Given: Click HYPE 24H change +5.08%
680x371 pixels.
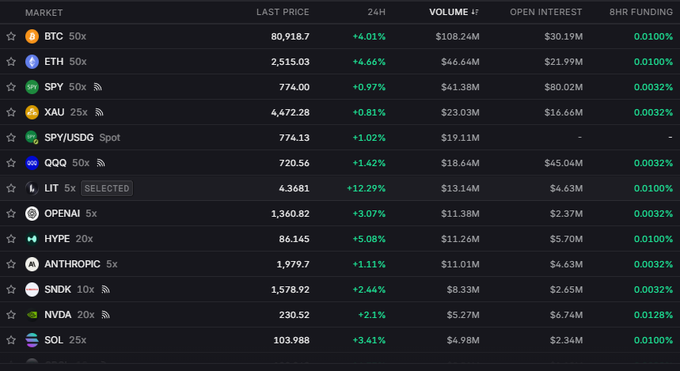Looking at the screenshot, I should point(369,239).
